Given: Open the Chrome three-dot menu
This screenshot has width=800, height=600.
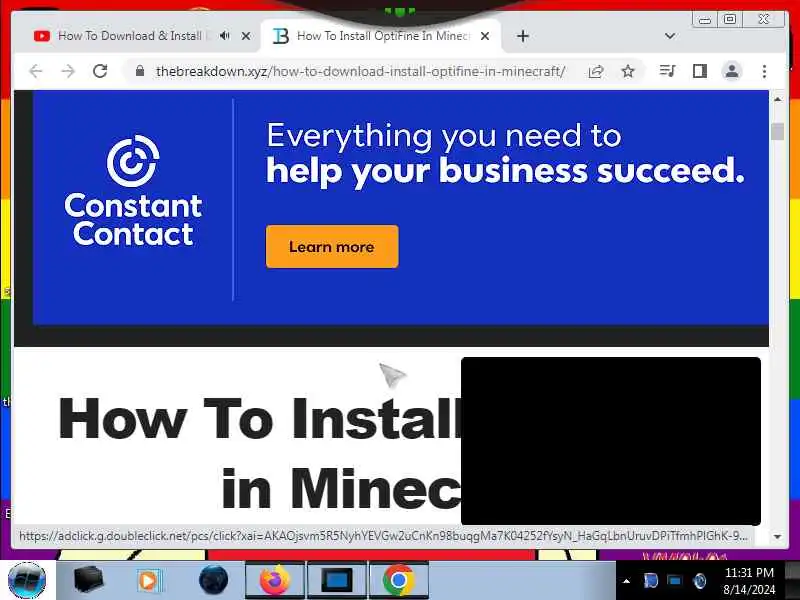Looking at the screenshot, I should pos(764,71).
